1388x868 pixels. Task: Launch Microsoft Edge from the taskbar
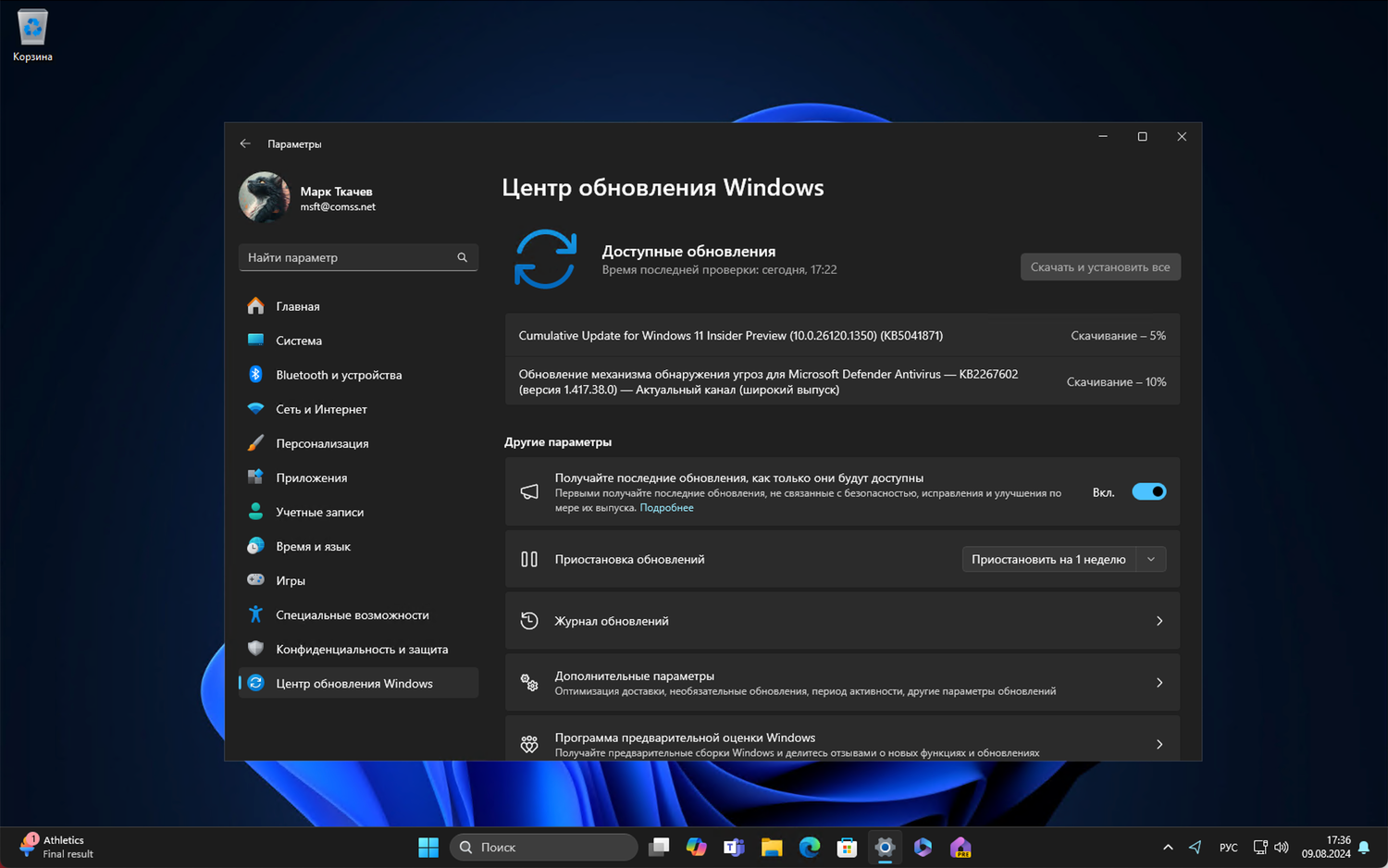(810, 847)
